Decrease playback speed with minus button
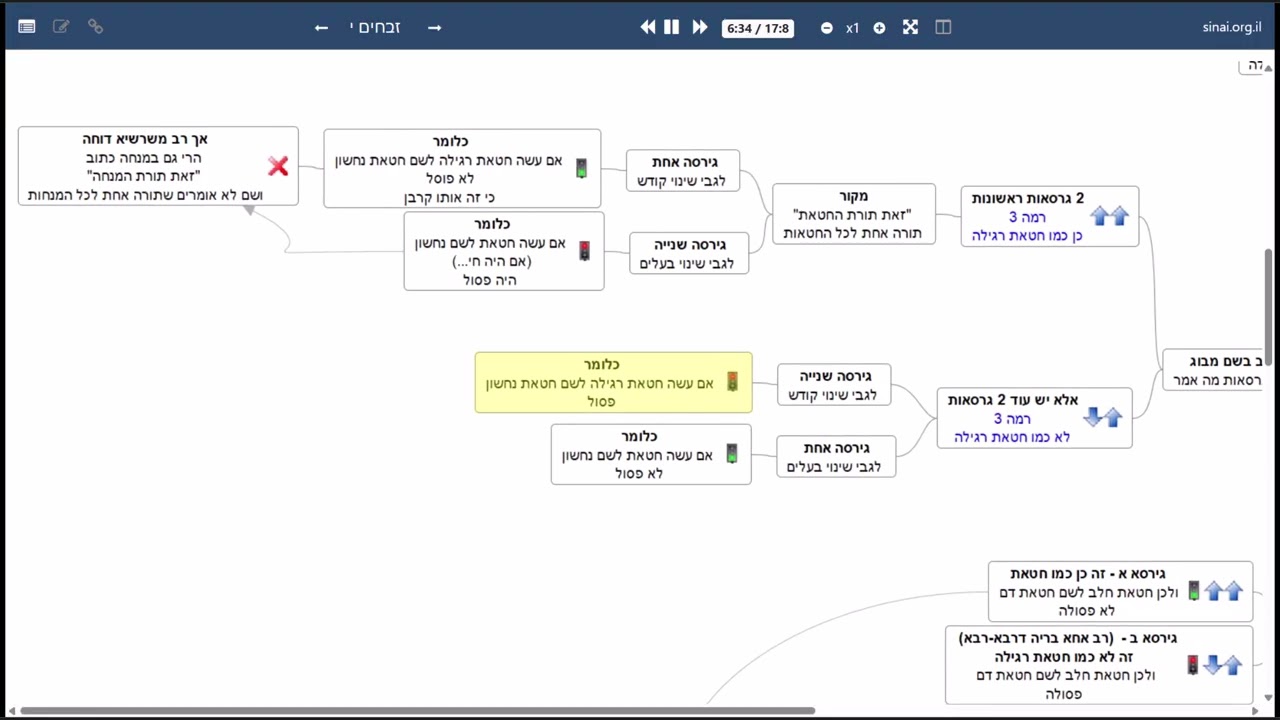Viewport: 1280px width, 720px height. tap(827, 28)
